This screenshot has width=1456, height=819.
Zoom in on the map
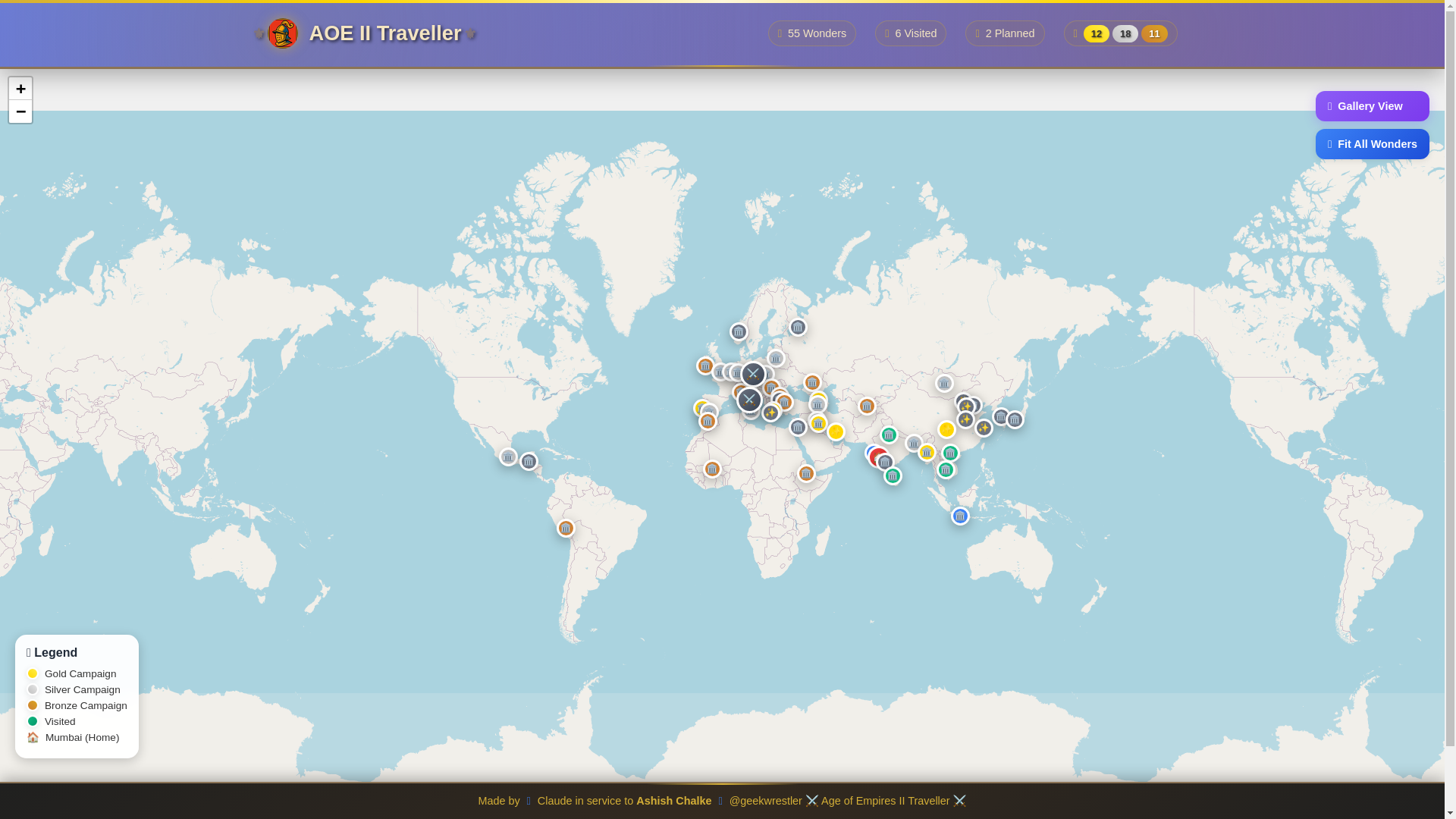pyautogui.click(x=20, y=89)
